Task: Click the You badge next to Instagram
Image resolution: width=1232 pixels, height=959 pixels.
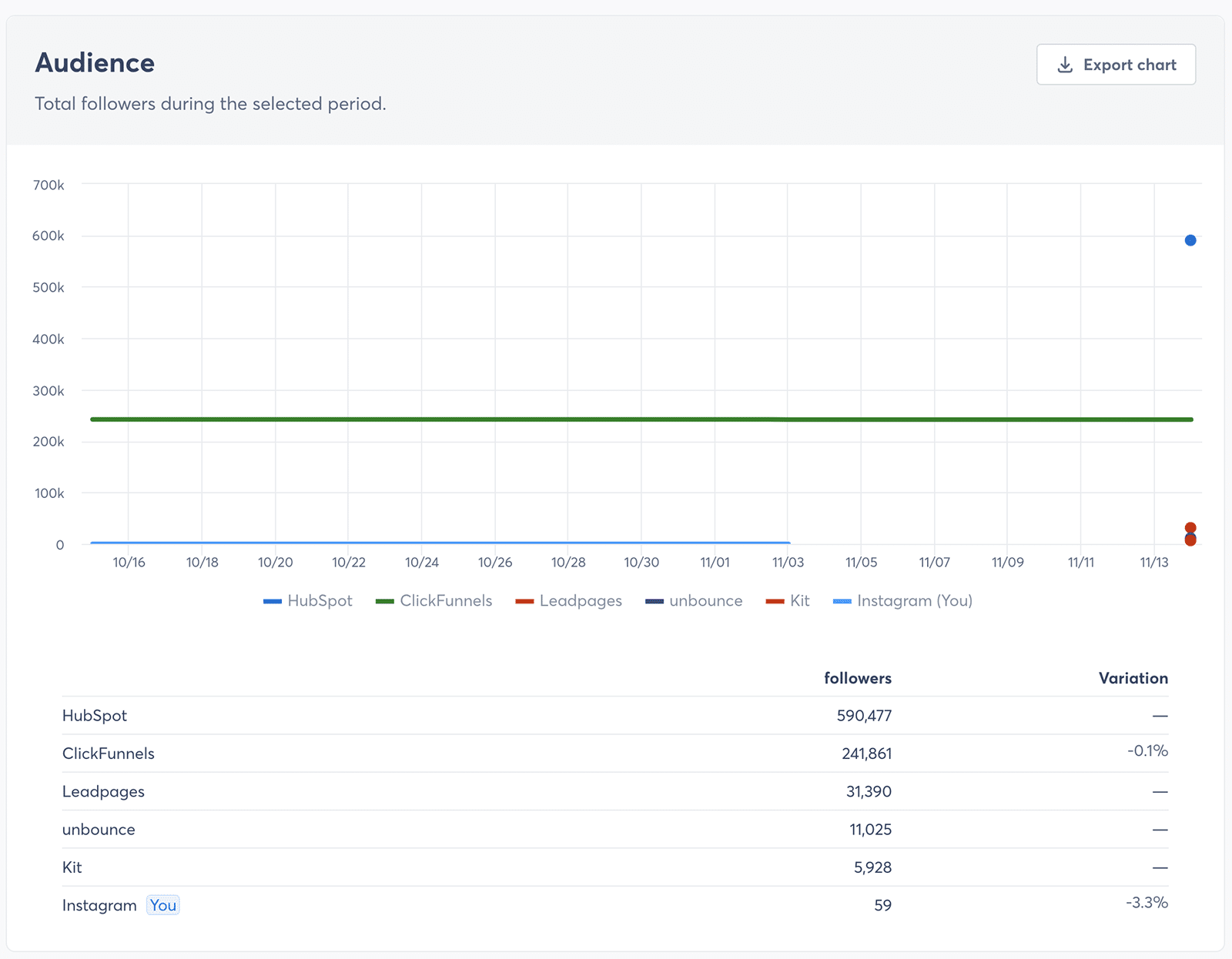Action: coord(163,905)
